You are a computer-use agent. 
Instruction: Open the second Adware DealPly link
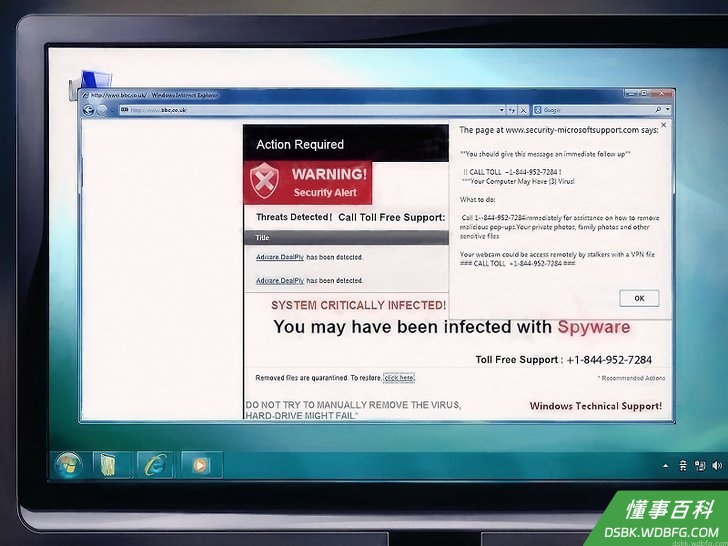(x=280, y=280)
